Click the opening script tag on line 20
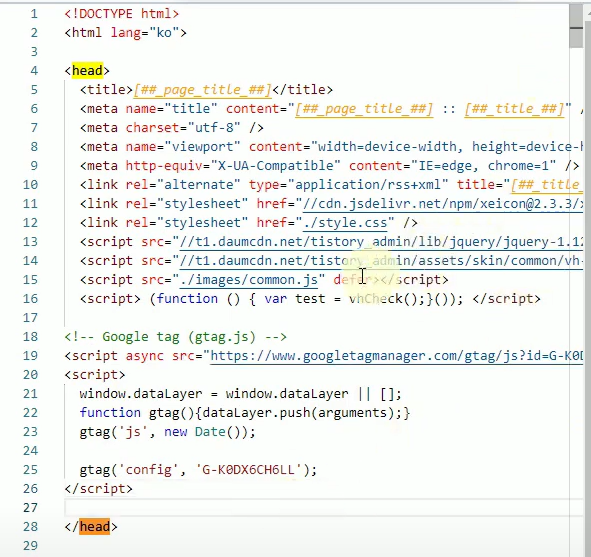This screenshot has width=591, height=557. (x=95, y=375)
